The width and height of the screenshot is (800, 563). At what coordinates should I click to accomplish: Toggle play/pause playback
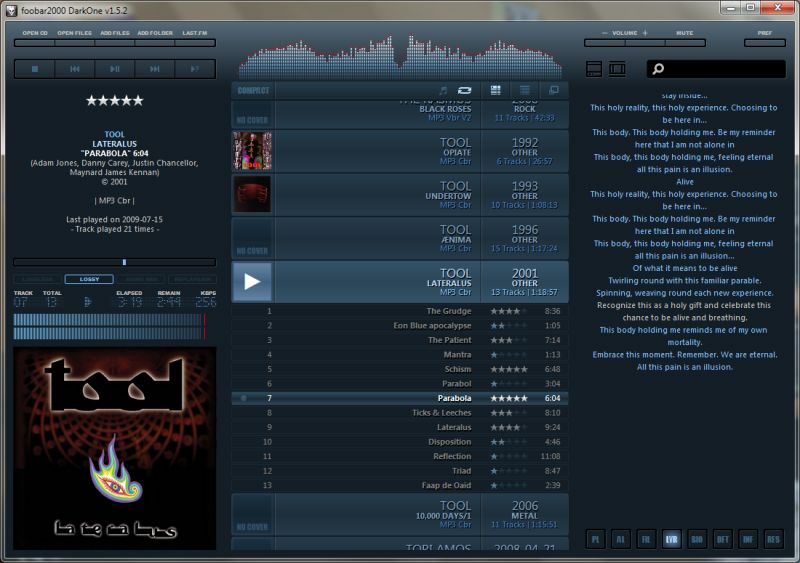[x=115, y=69]
